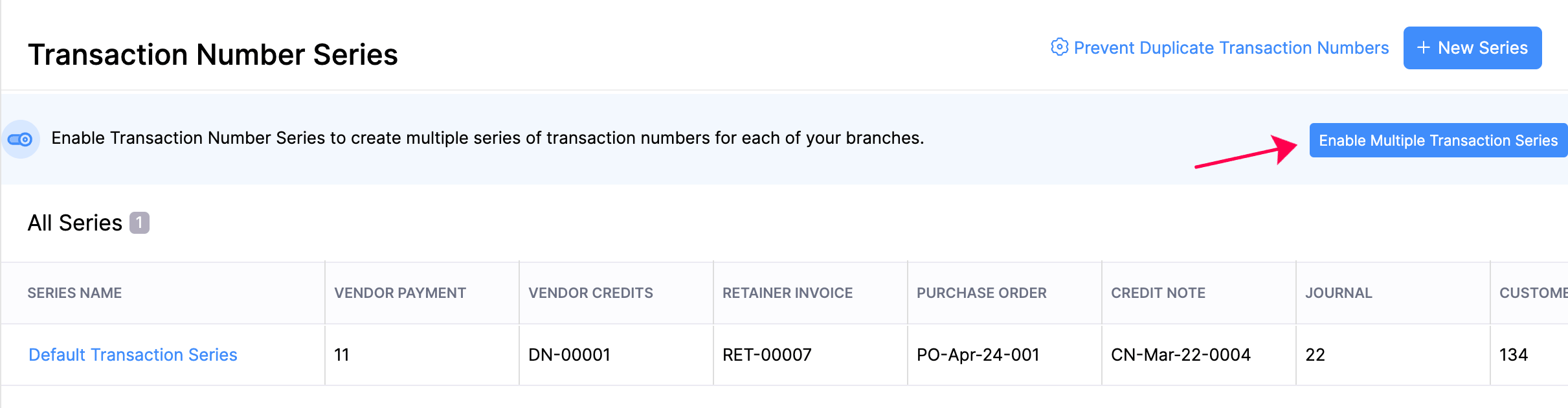Select the Series Name column header
This screenshot has width=1568, height=408.
pos(74,293)
